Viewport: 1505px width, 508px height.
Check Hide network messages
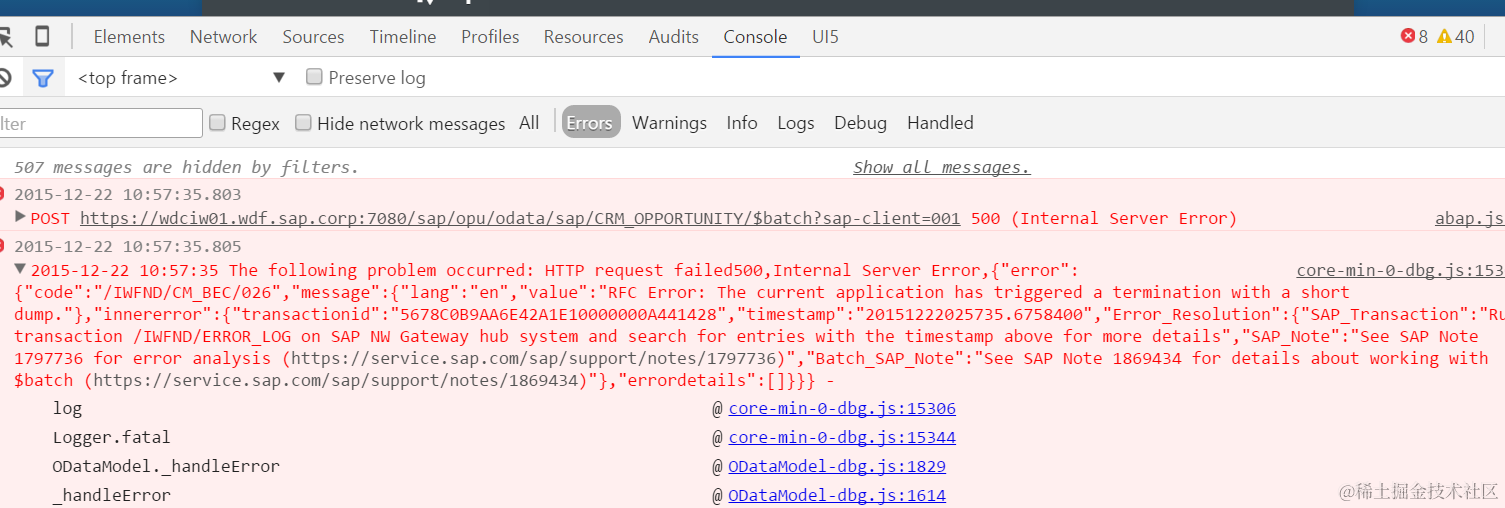point(303,123)
